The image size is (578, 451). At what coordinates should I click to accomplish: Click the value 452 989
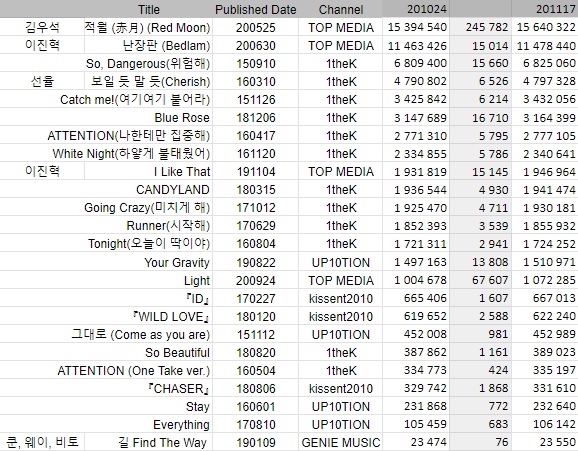(545, 334)
